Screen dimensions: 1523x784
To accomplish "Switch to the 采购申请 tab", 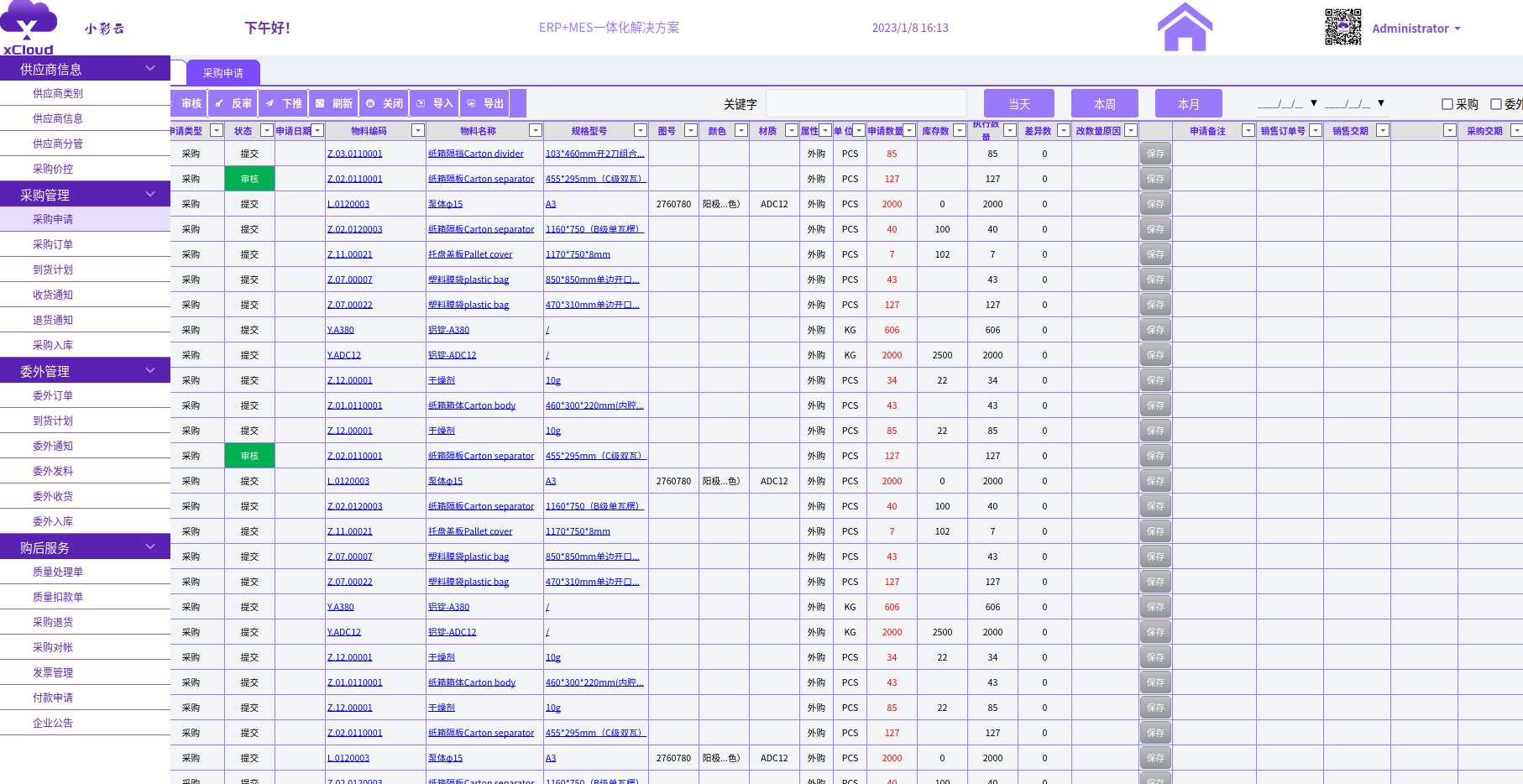I will (x=222, y=73).
